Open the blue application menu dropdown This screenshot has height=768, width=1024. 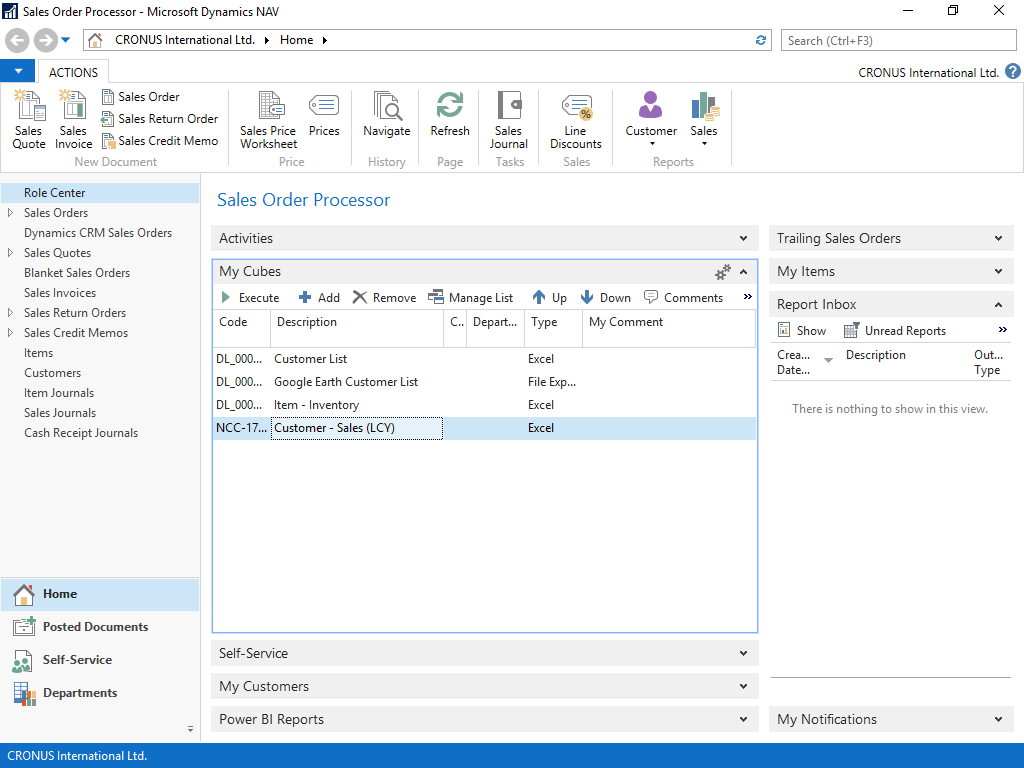[x=18, y=71]
